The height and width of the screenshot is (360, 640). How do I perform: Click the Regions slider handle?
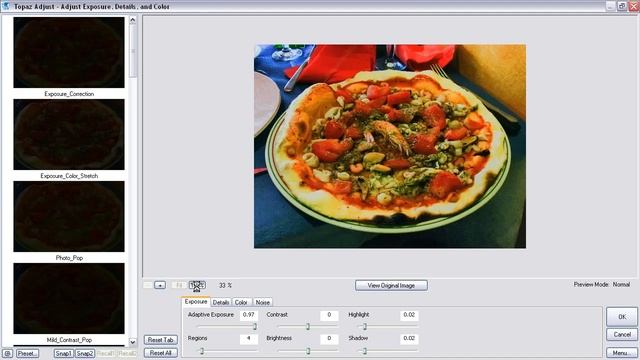202,351
